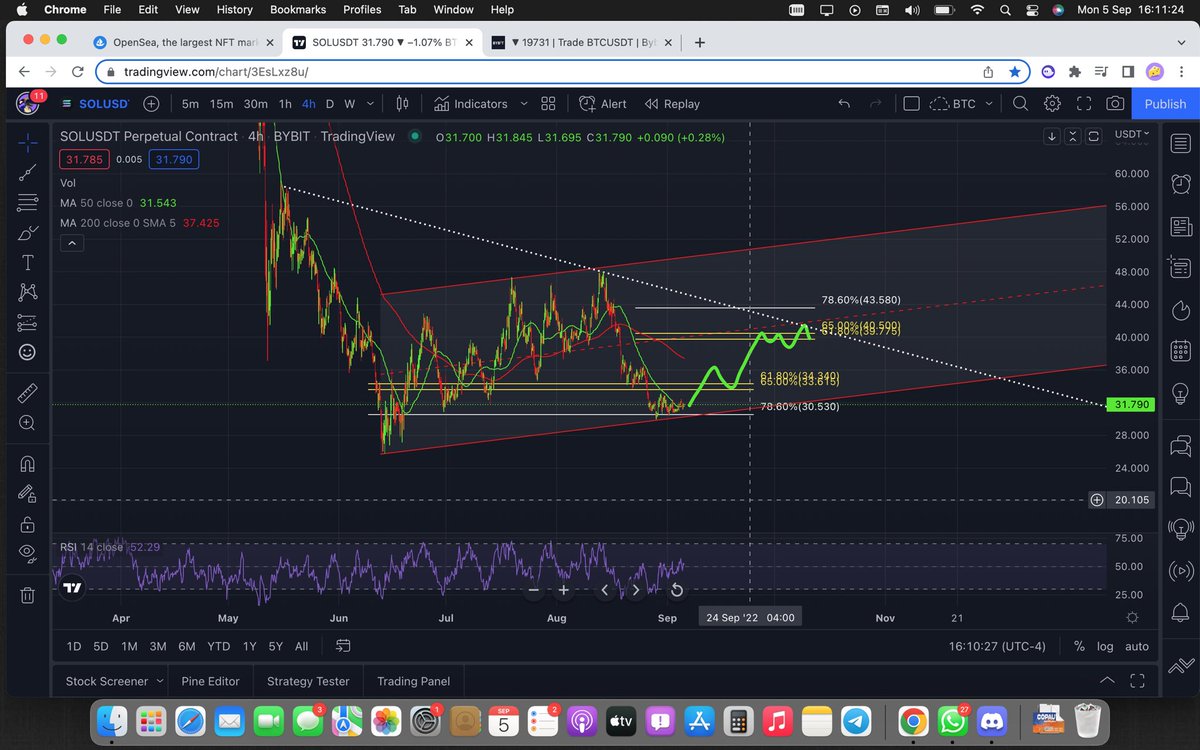Toggle percent scale mode

(x=1079, y=646)
